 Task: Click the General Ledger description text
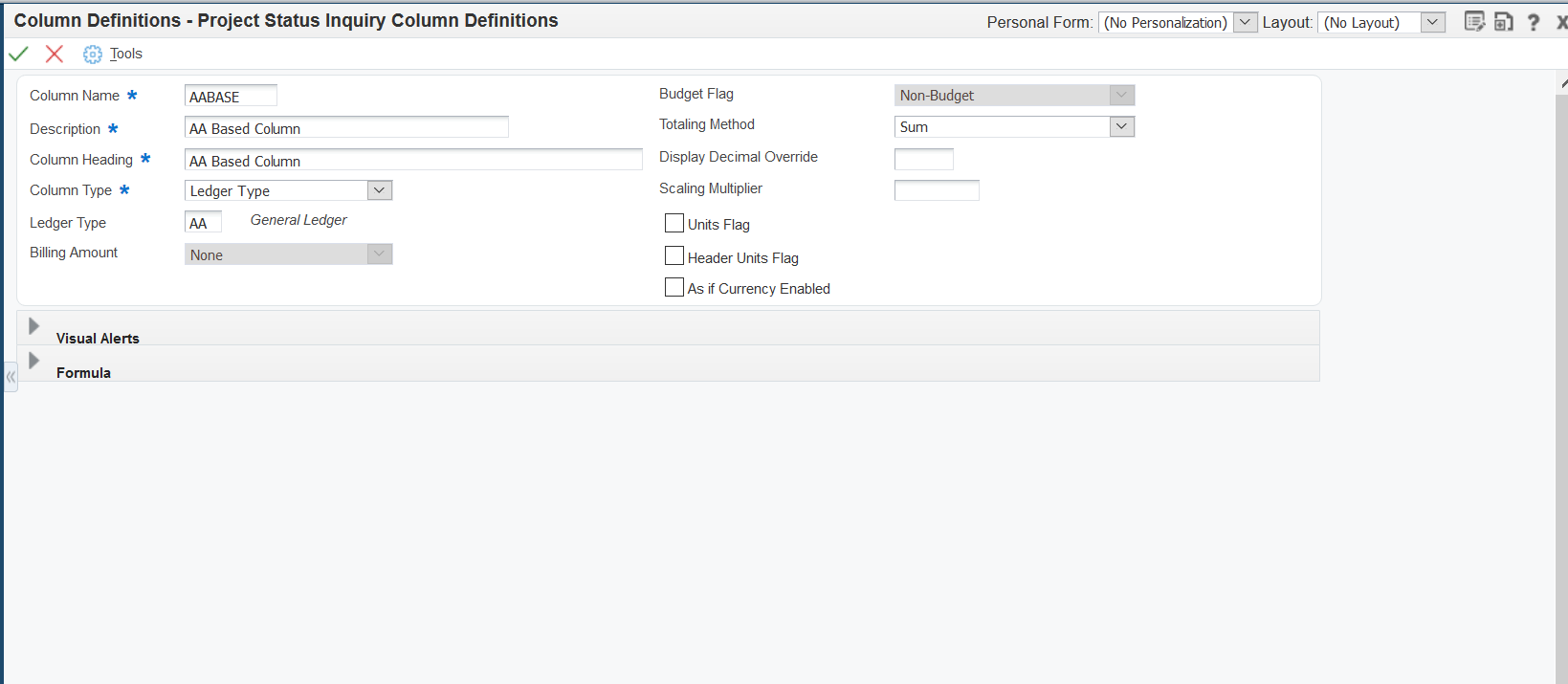[298, 220]
